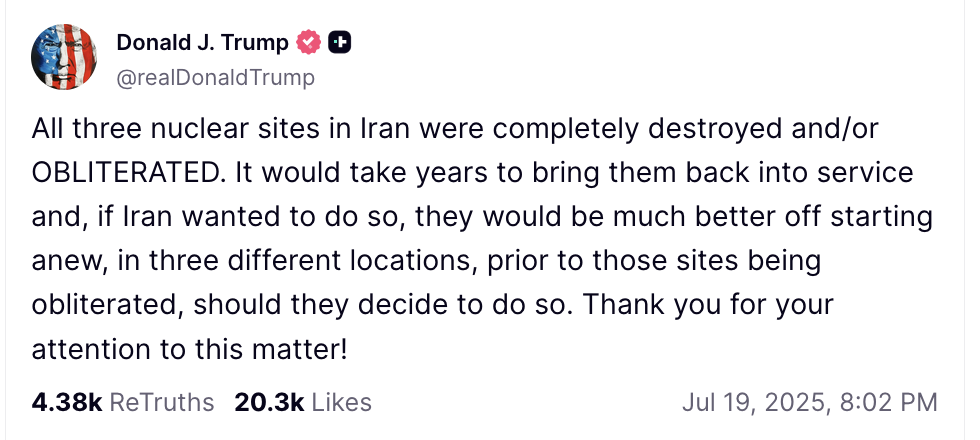The width and height of the screenshot is (980, 440).
Task: Click the "ReTruths" label text
Action: coord(161,402)
